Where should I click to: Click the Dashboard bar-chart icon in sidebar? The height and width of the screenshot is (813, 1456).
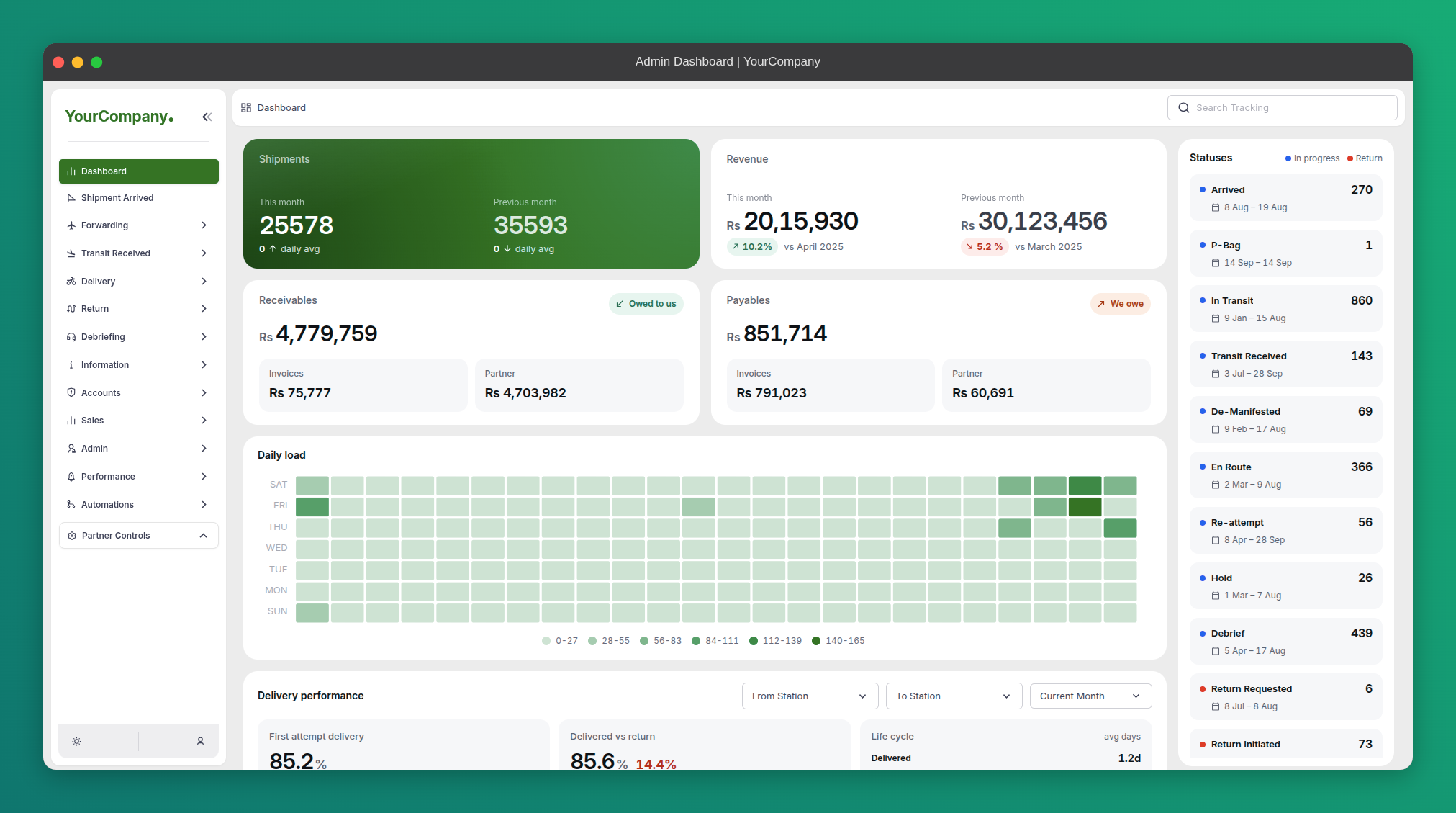[x=71, y=171]
